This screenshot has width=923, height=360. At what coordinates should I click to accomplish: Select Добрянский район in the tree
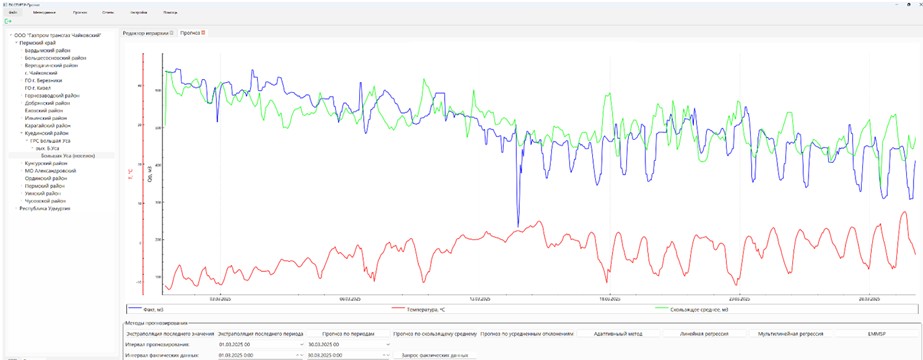tap(48, 103)
